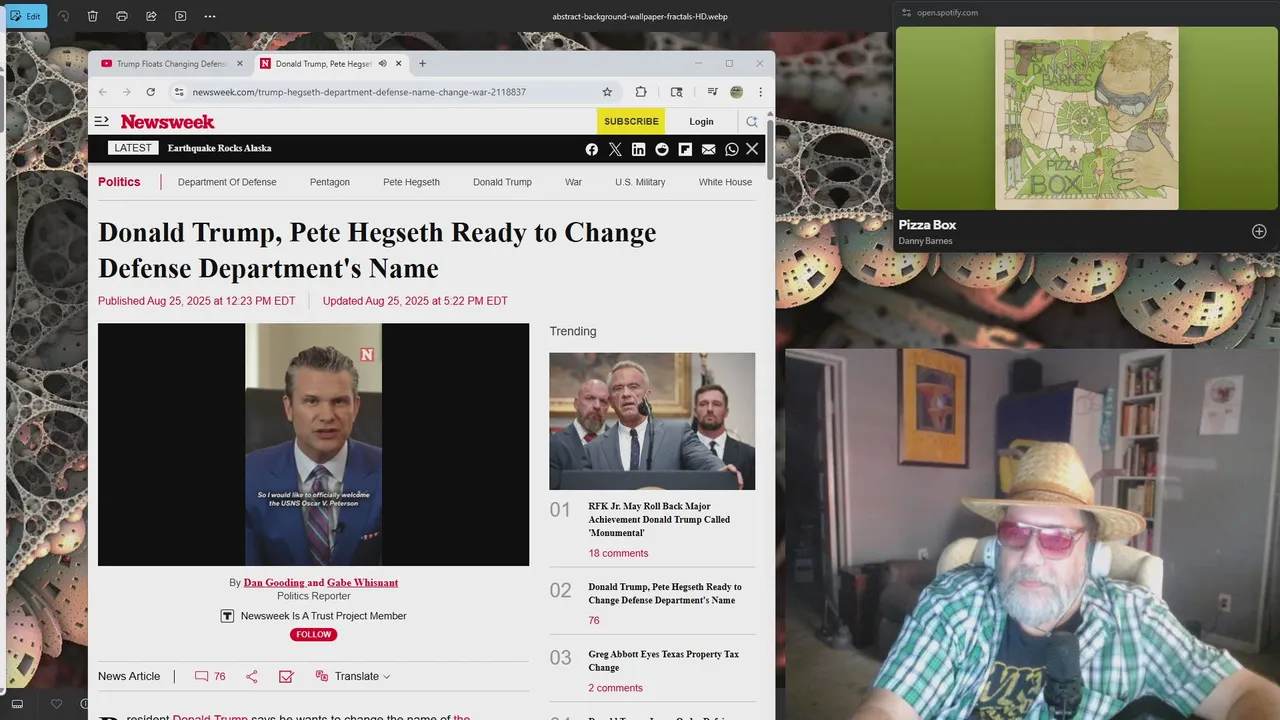Share article on X
The image size is (1280, 720).
pyautogui.click(x=615, y=149)
